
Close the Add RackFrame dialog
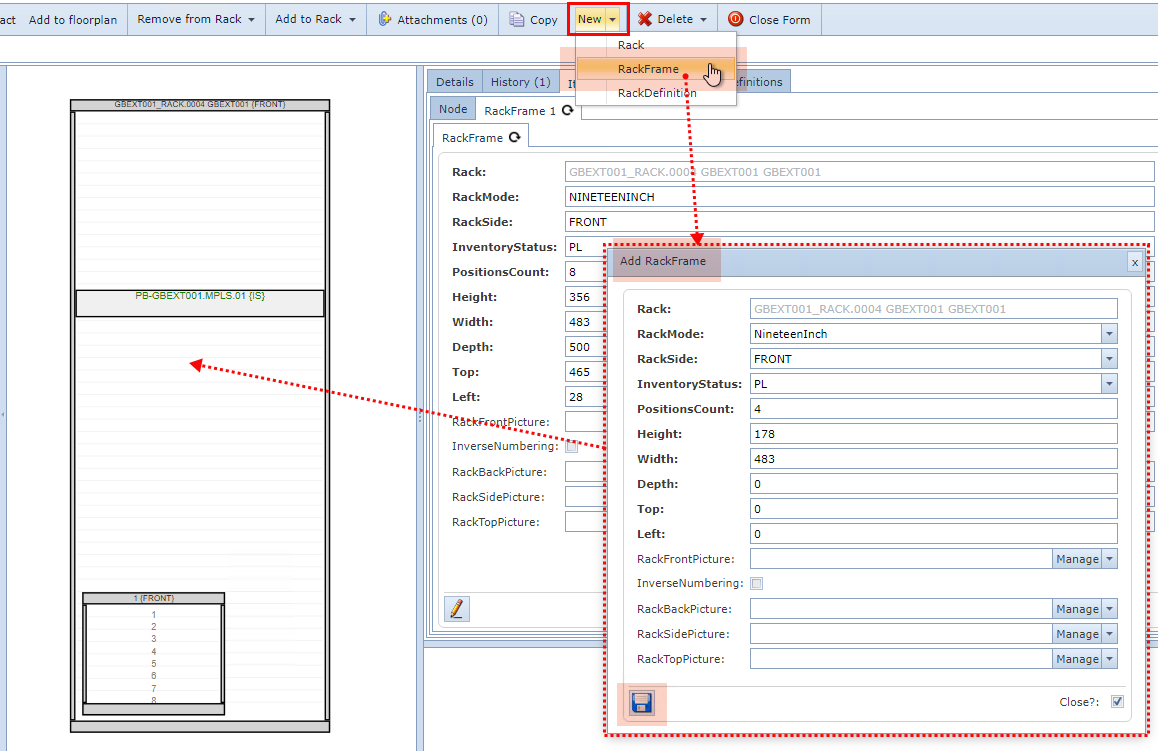[1134, 262]
